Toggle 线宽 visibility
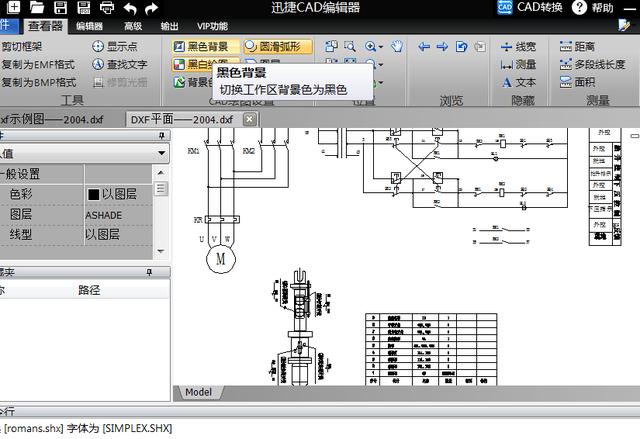Viewport: 640px width, 439px height. pyautogui.click(x=518, y=47)
